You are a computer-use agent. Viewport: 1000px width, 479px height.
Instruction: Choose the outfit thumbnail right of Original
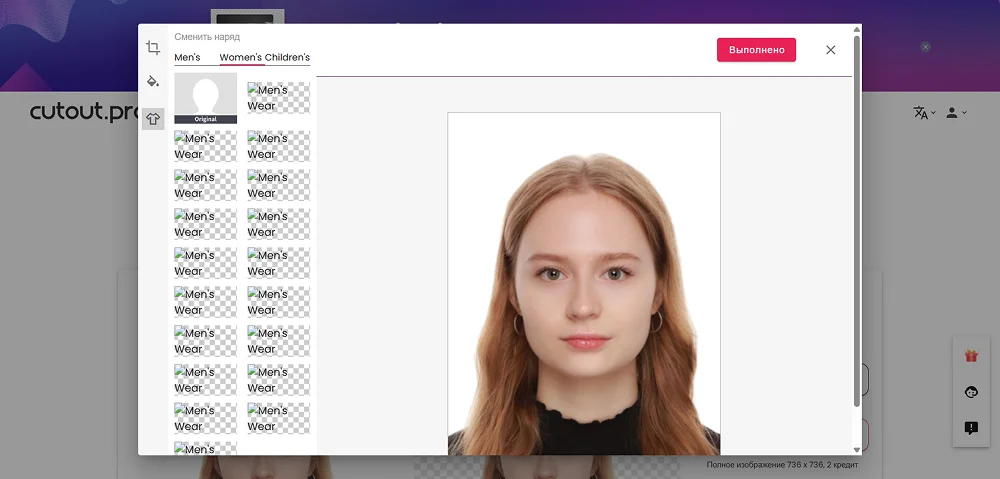pyautogui.click(x=278, y=98)
